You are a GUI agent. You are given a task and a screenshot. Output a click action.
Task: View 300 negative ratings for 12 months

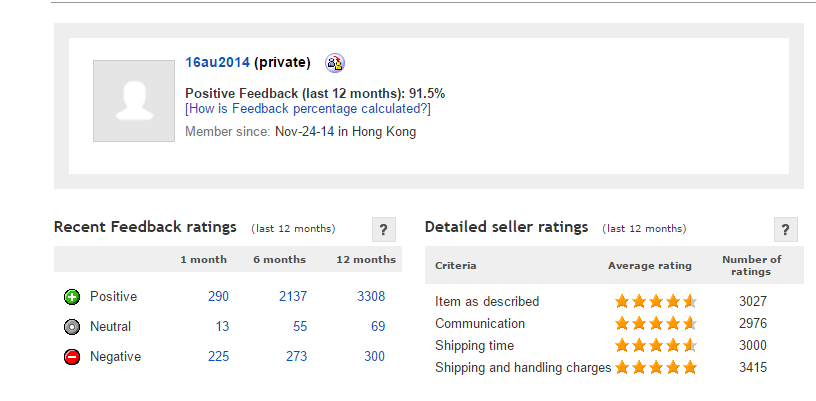click(375, 356)
